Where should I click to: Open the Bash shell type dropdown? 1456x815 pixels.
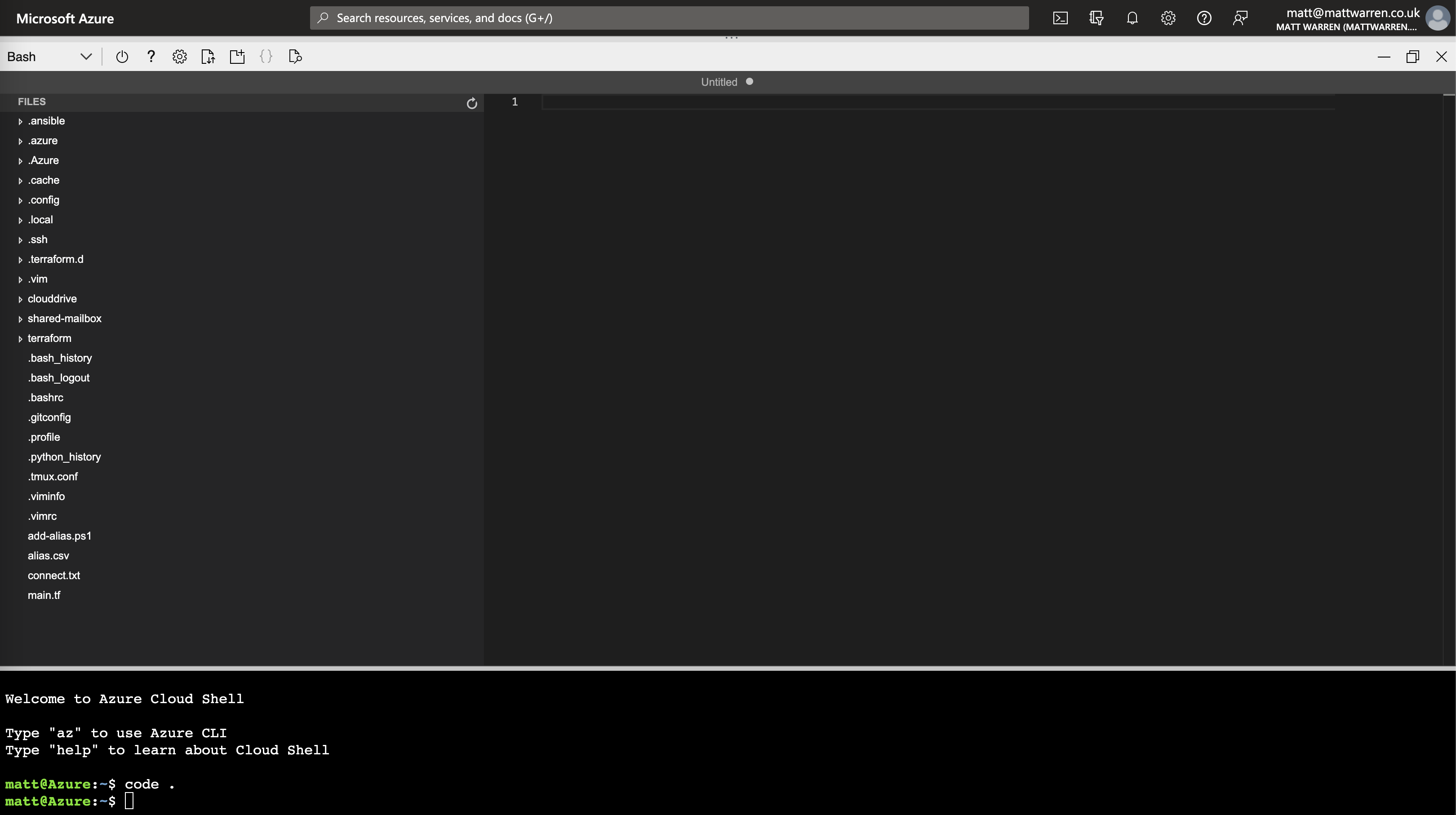pos(49,57)
